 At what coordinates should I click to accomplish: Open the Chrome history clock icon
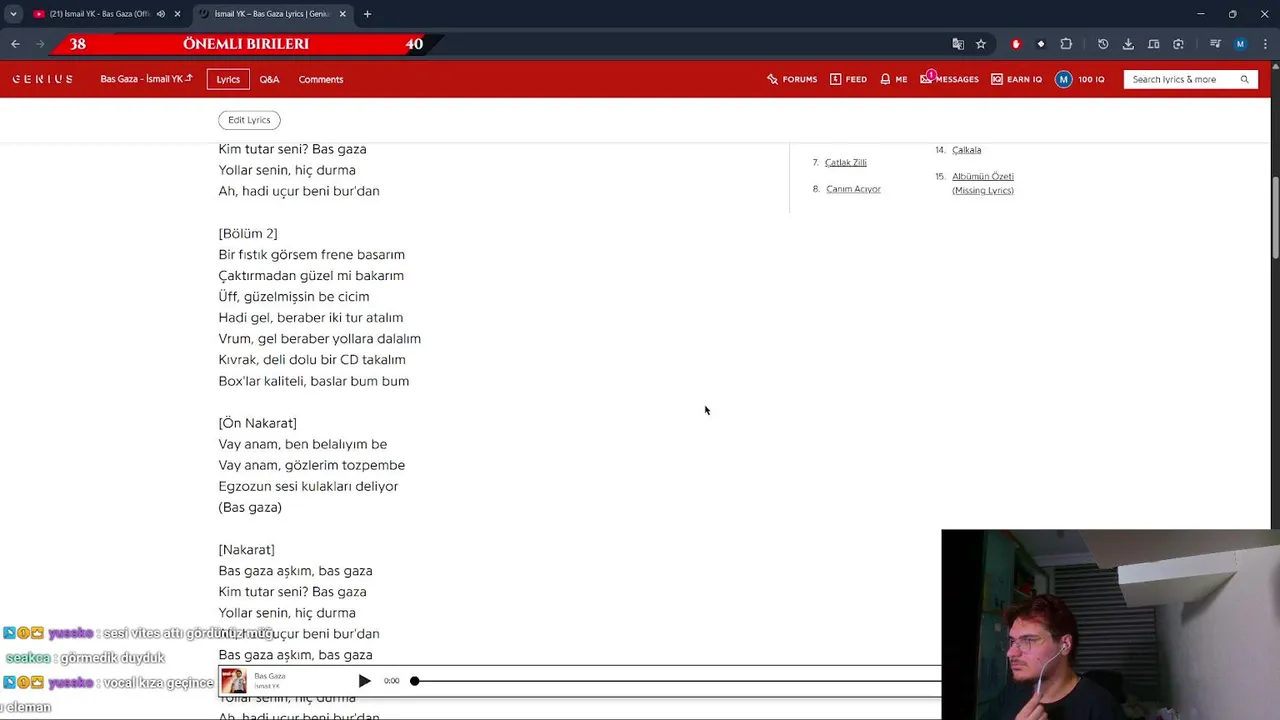tap(1103, 44)
